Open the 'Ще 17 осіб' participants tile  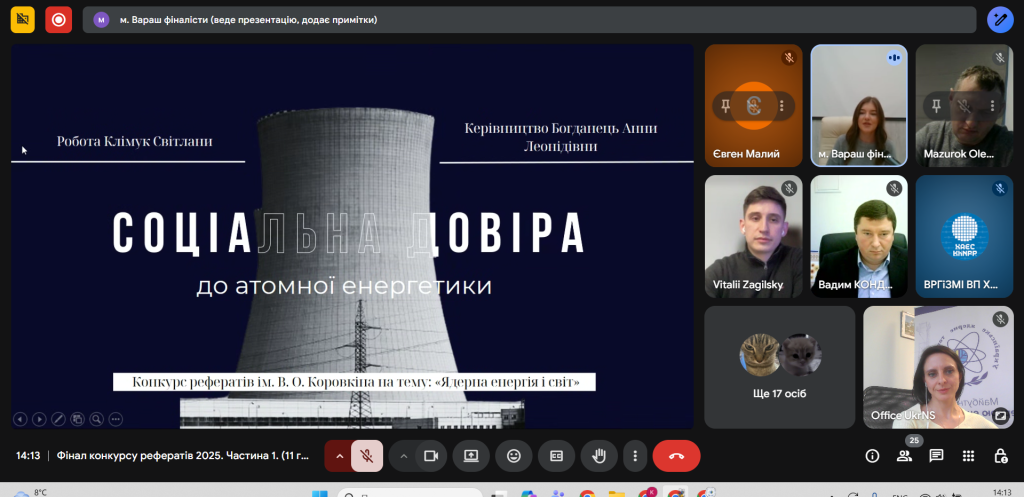[x=779, y=367]
